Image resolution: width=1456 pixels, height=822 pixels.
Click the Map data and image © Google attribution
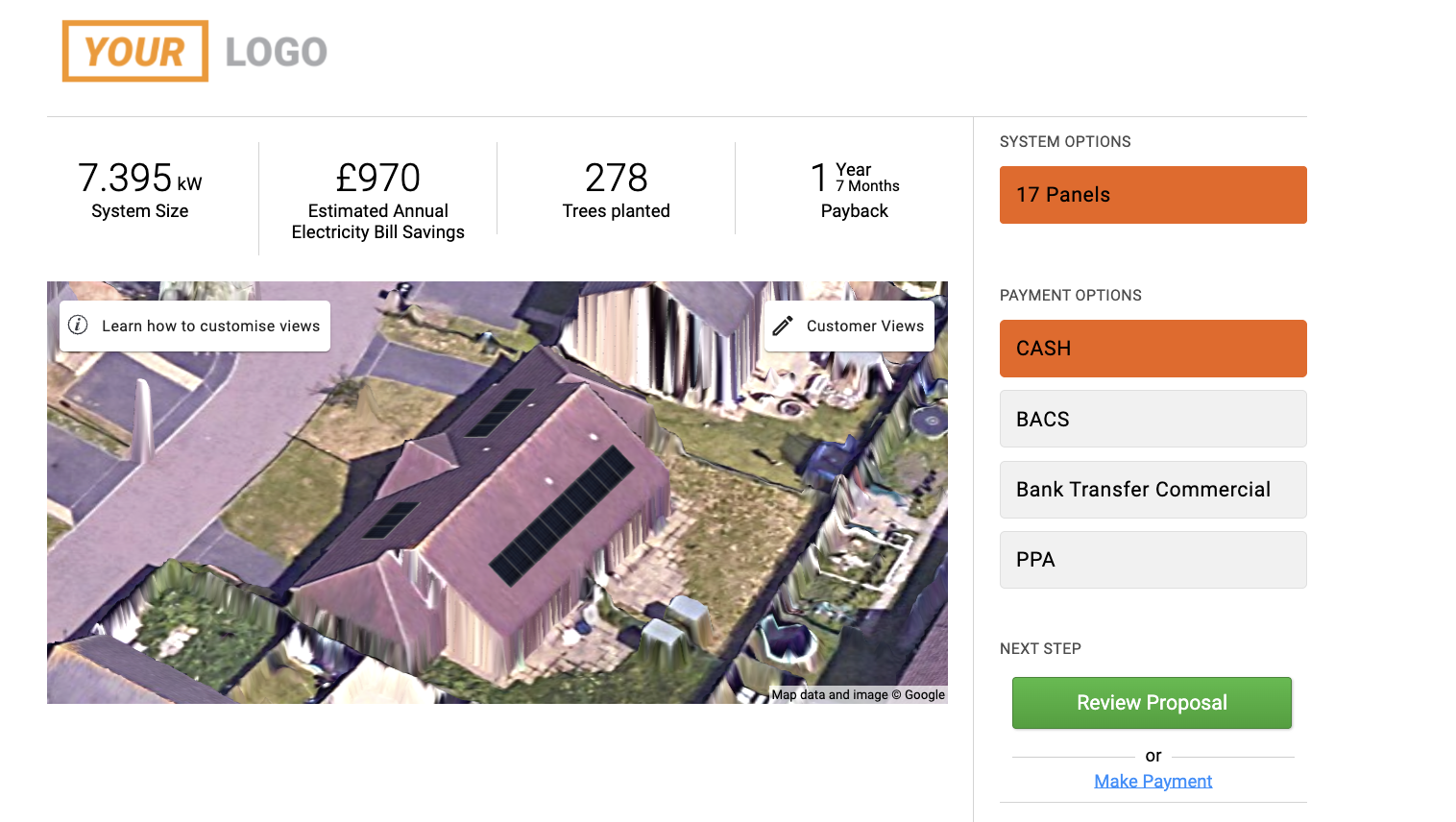point(859,695)
